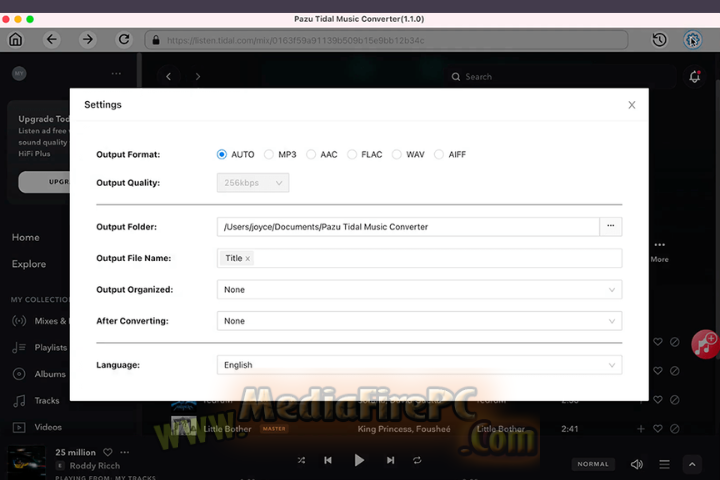Screen dimensions: 720x480
Task: Select AUTO output format
Action: pos(222,154)
